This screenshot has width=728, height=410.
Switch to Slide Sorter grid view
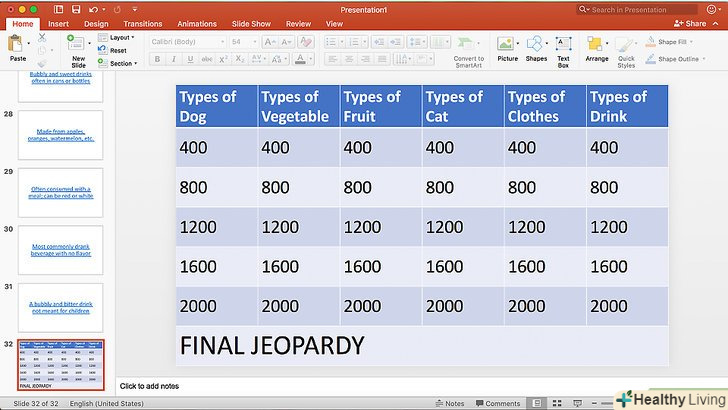(557, 403)
